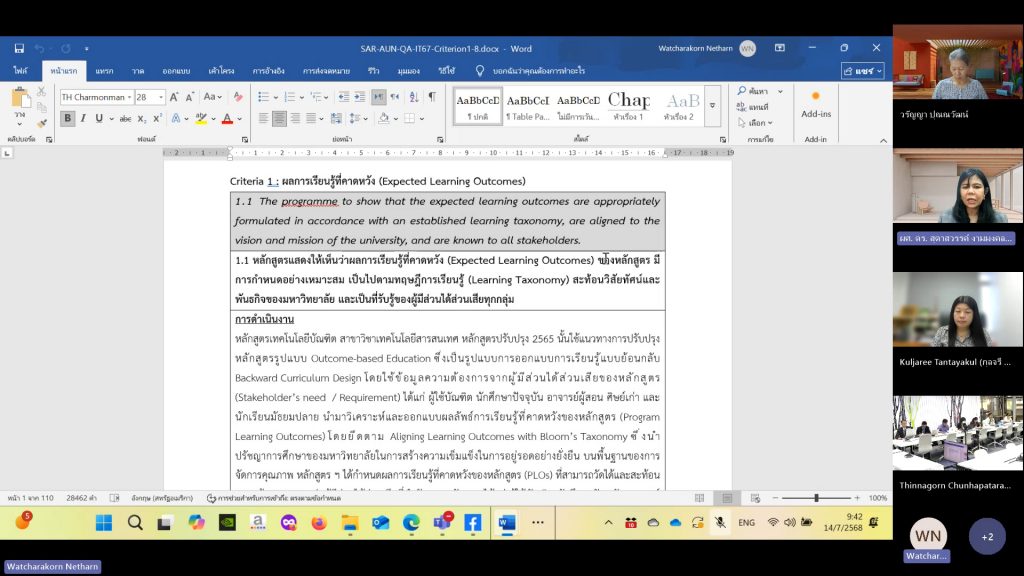This screenshot has height=576, width=1024.
Task: Sort text with the A-Z icon
Action: tap(414, 97)
